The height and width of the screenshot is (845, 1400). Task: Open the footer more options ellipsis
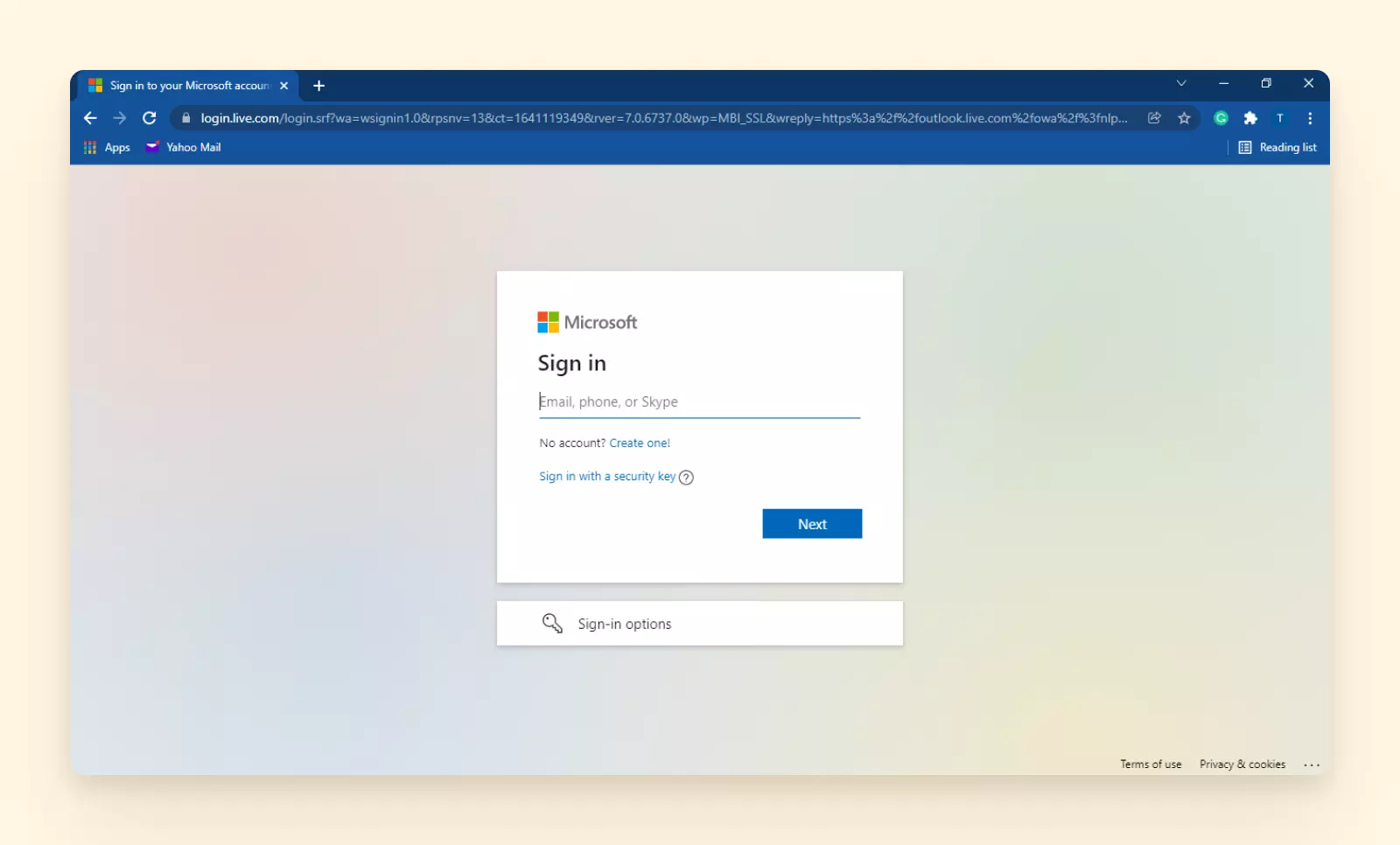tap(1312, 765)
